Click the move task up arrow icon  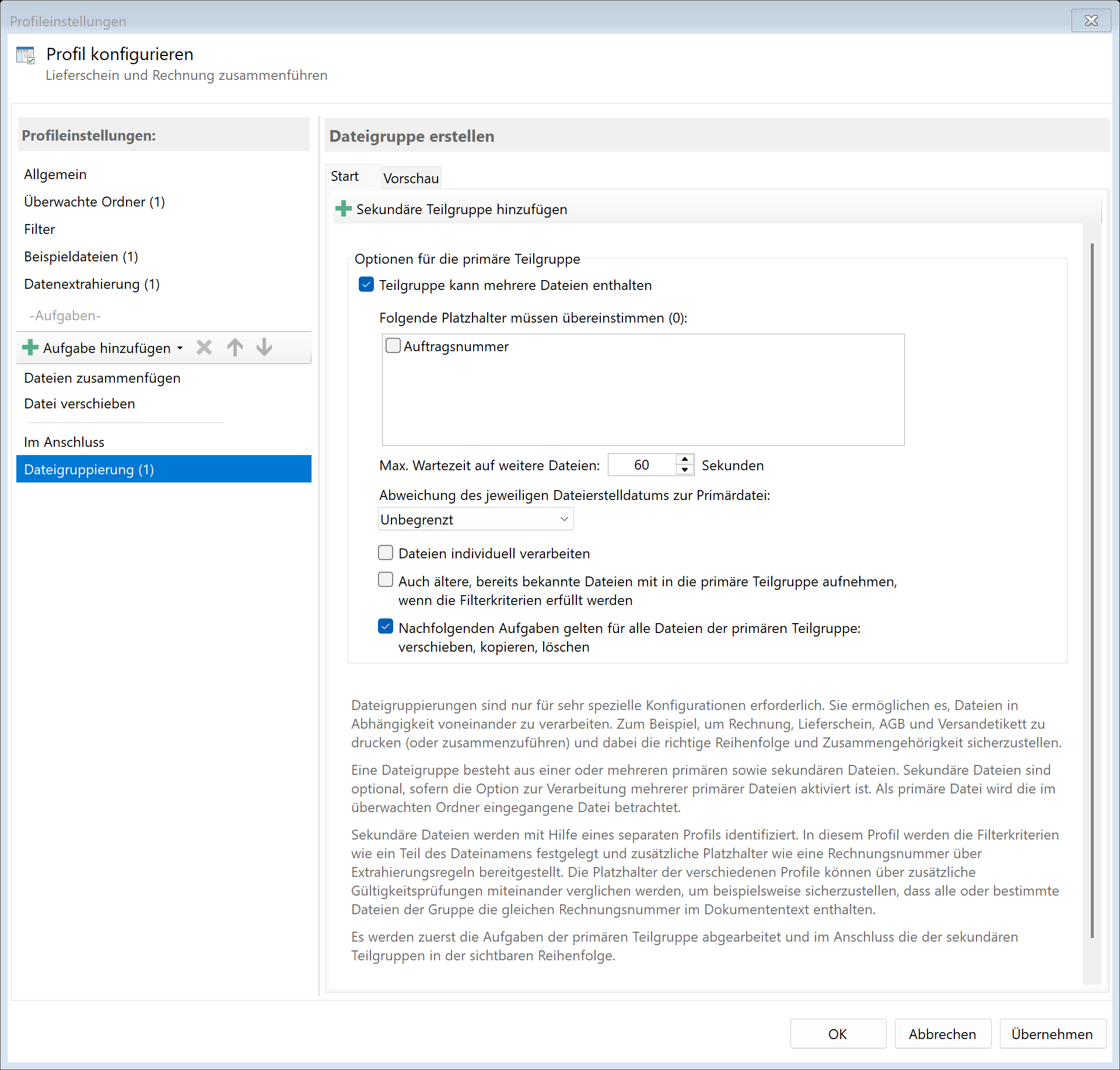coord(235,348)
